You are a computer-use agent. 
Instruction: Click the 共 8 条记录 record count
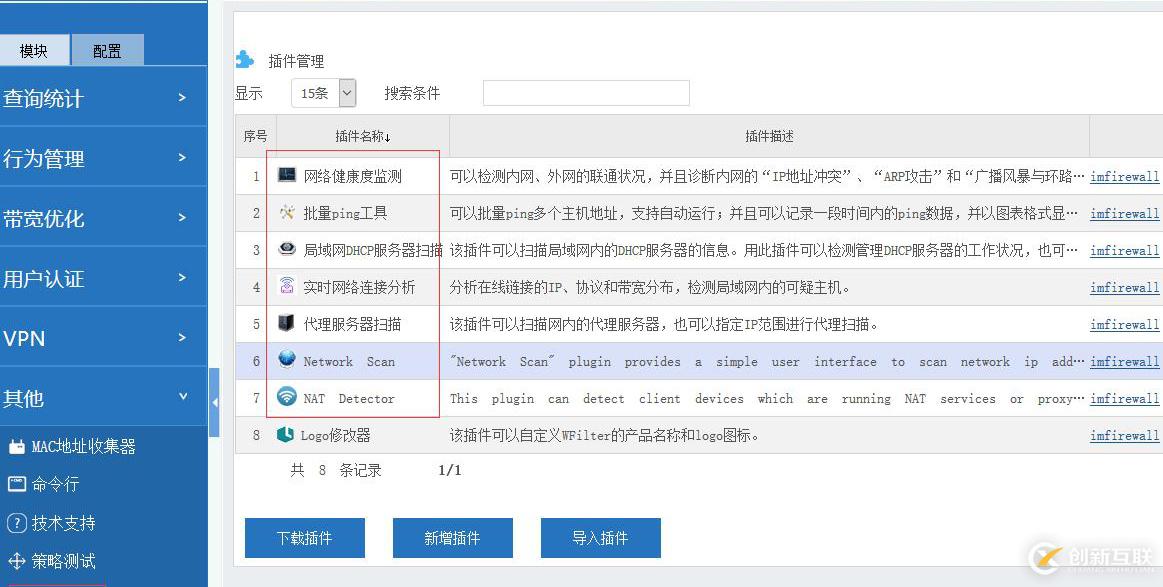pyautogui.click(x=336, y=470)
